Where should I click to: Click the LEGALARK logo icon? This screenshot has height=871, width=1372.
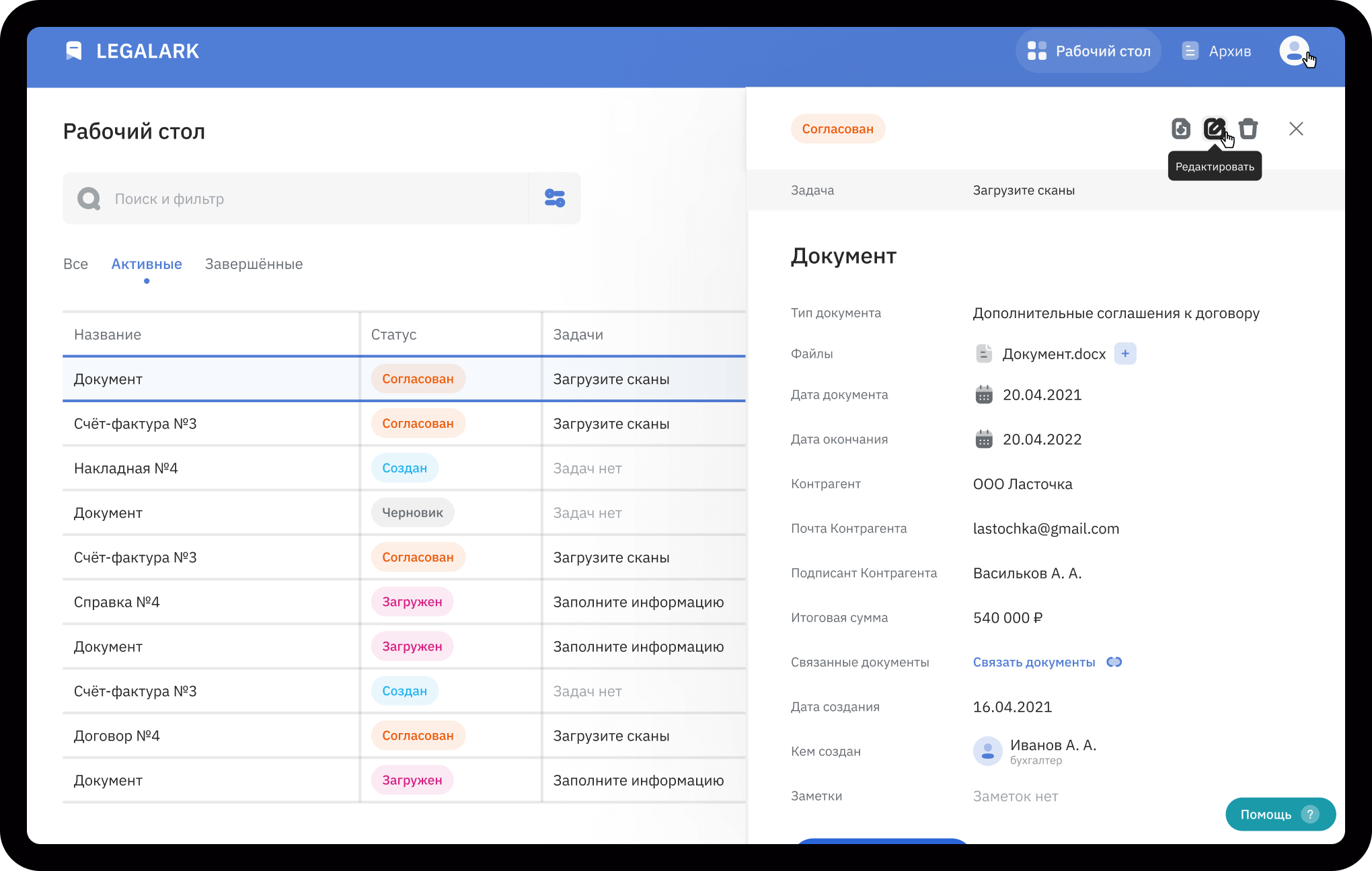tap(73, 51)
